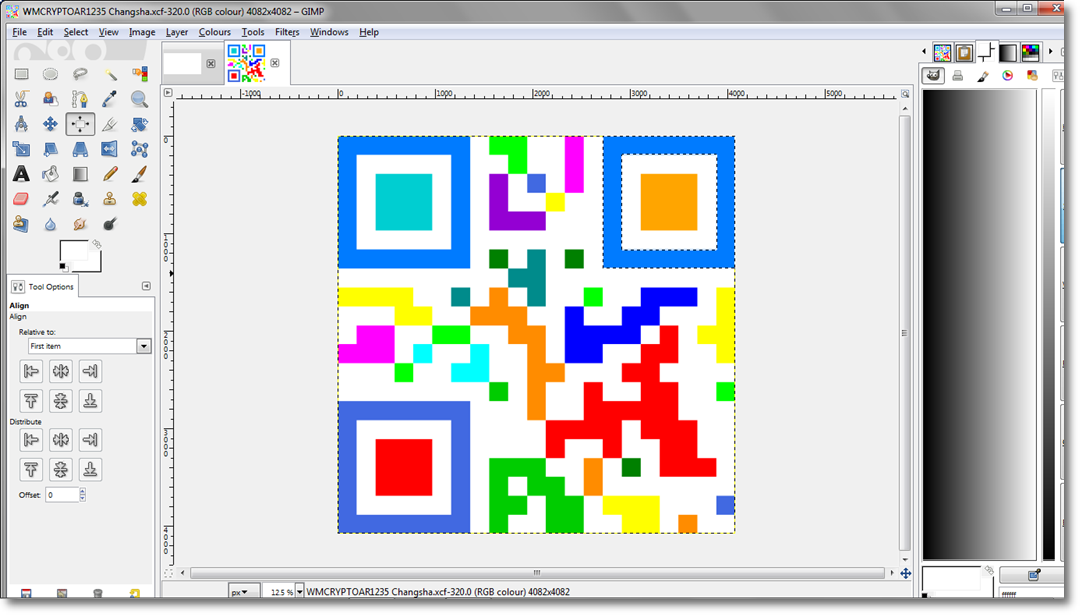
Task: Select the Airbrush tool
Action: (50, 199)
